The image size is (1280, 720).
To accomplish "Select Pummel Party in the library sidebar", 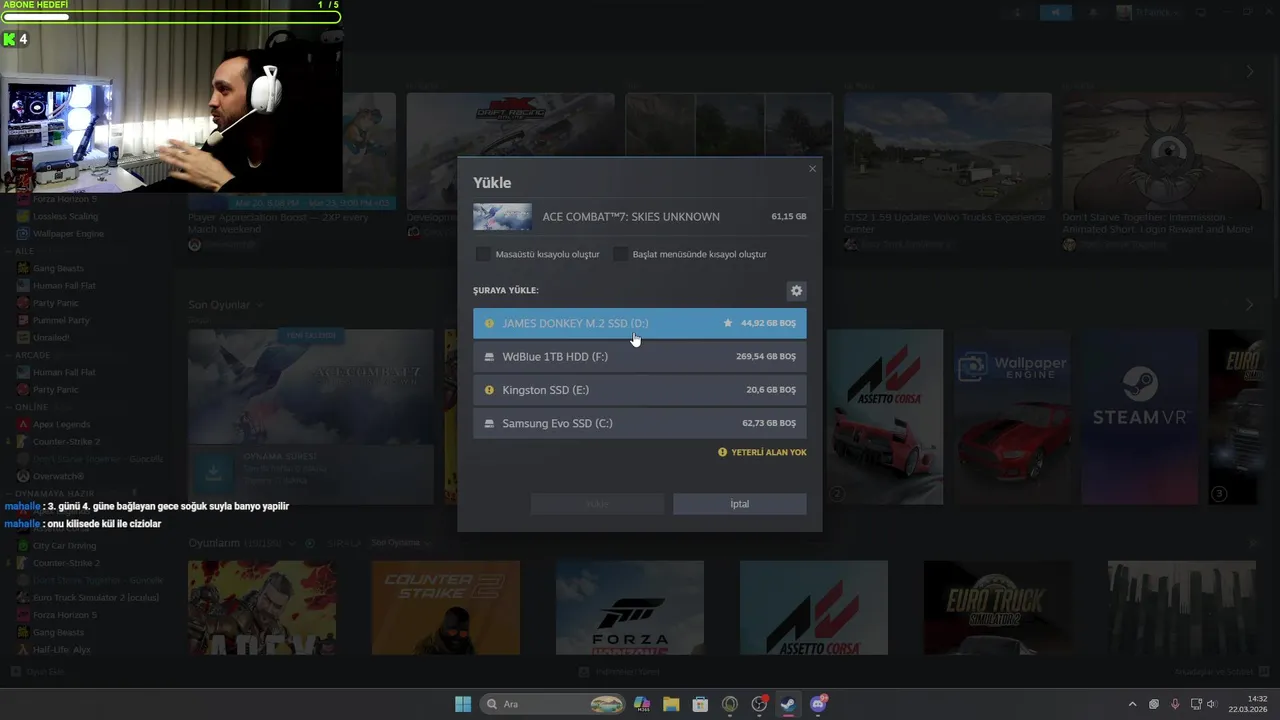I will 61,320.
